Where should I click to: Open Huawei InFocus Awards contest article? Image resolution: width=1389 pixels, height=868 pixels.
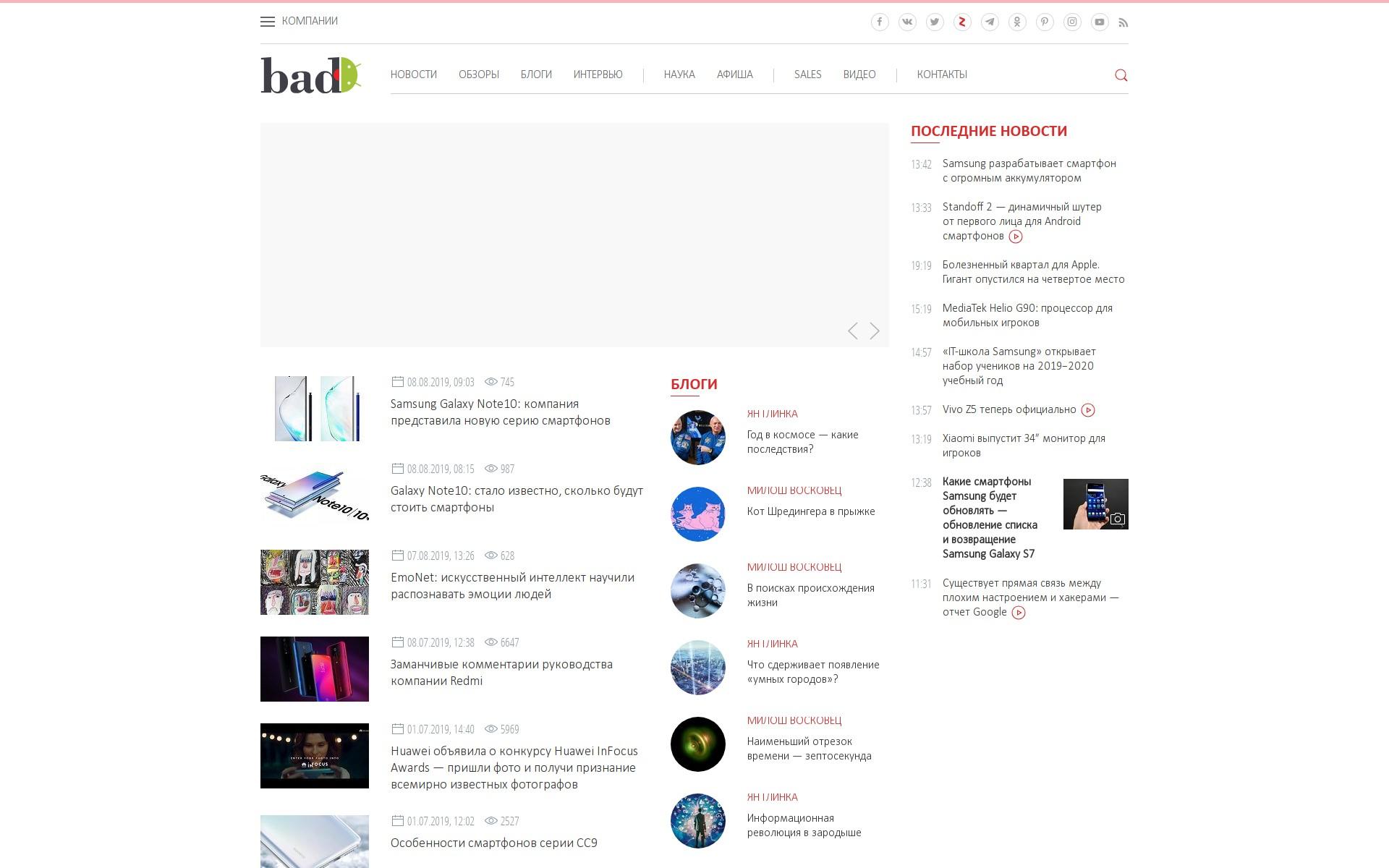click(x=514, y=767)
